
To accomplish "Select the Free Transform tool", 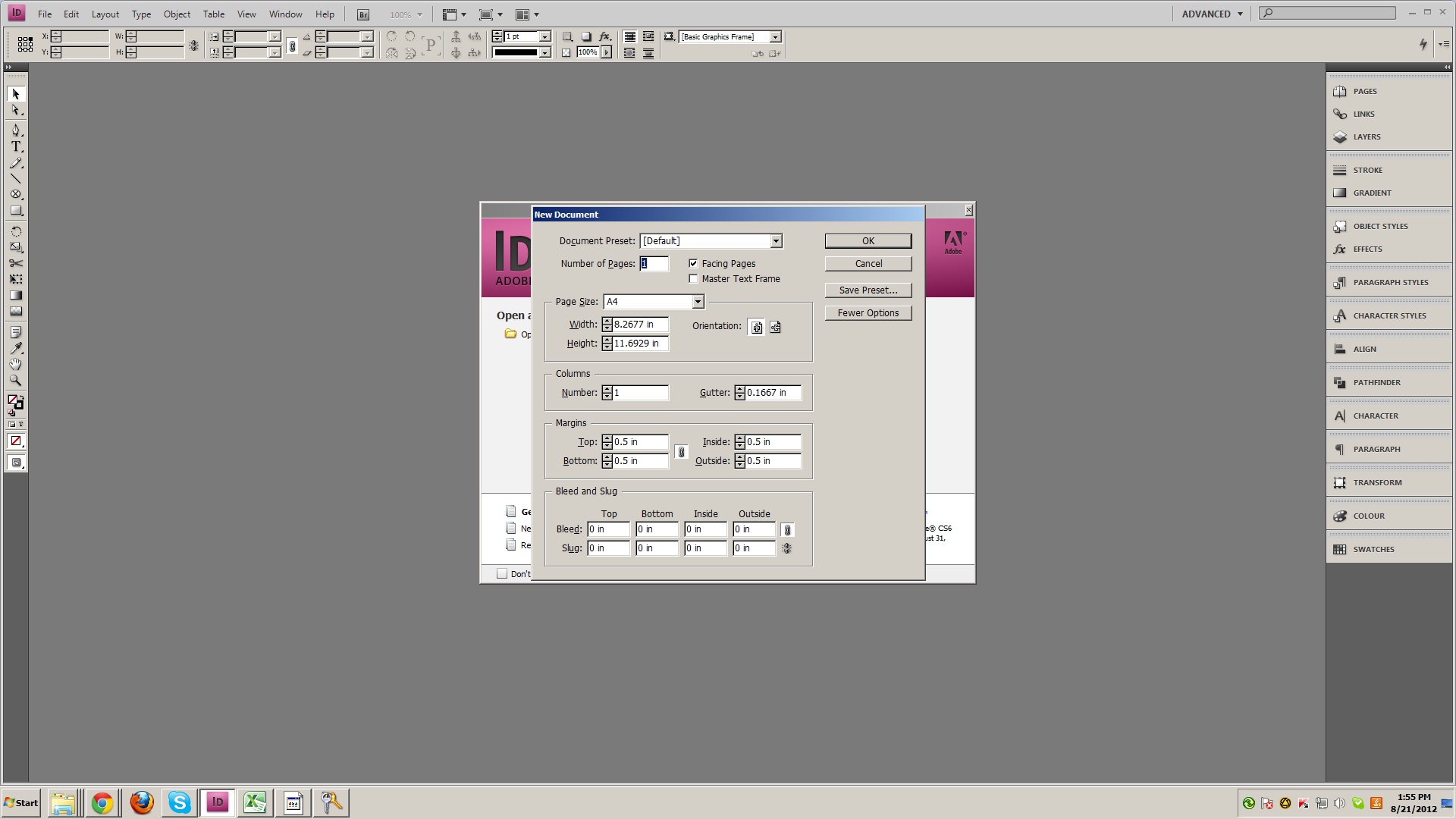I will click(16, 279).
